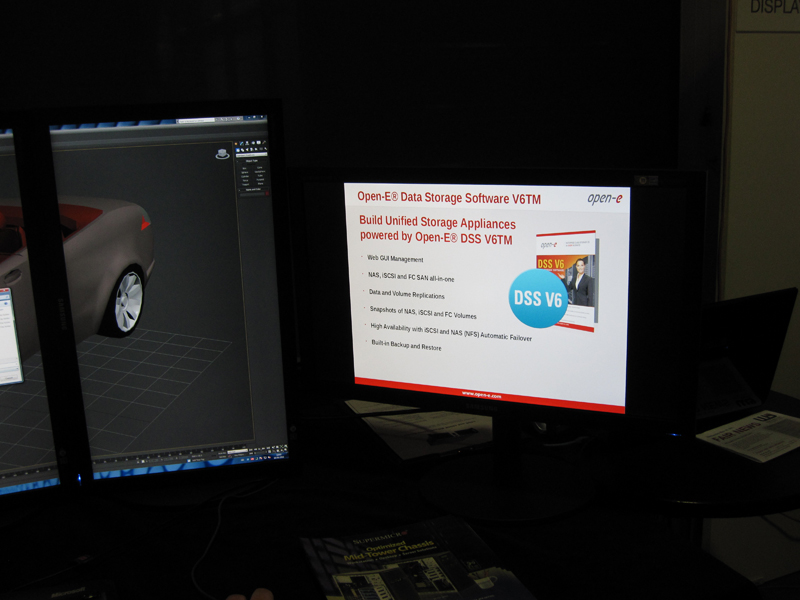Select the Shapes category icon
The image size is (800, 600).
pos(242,150)
